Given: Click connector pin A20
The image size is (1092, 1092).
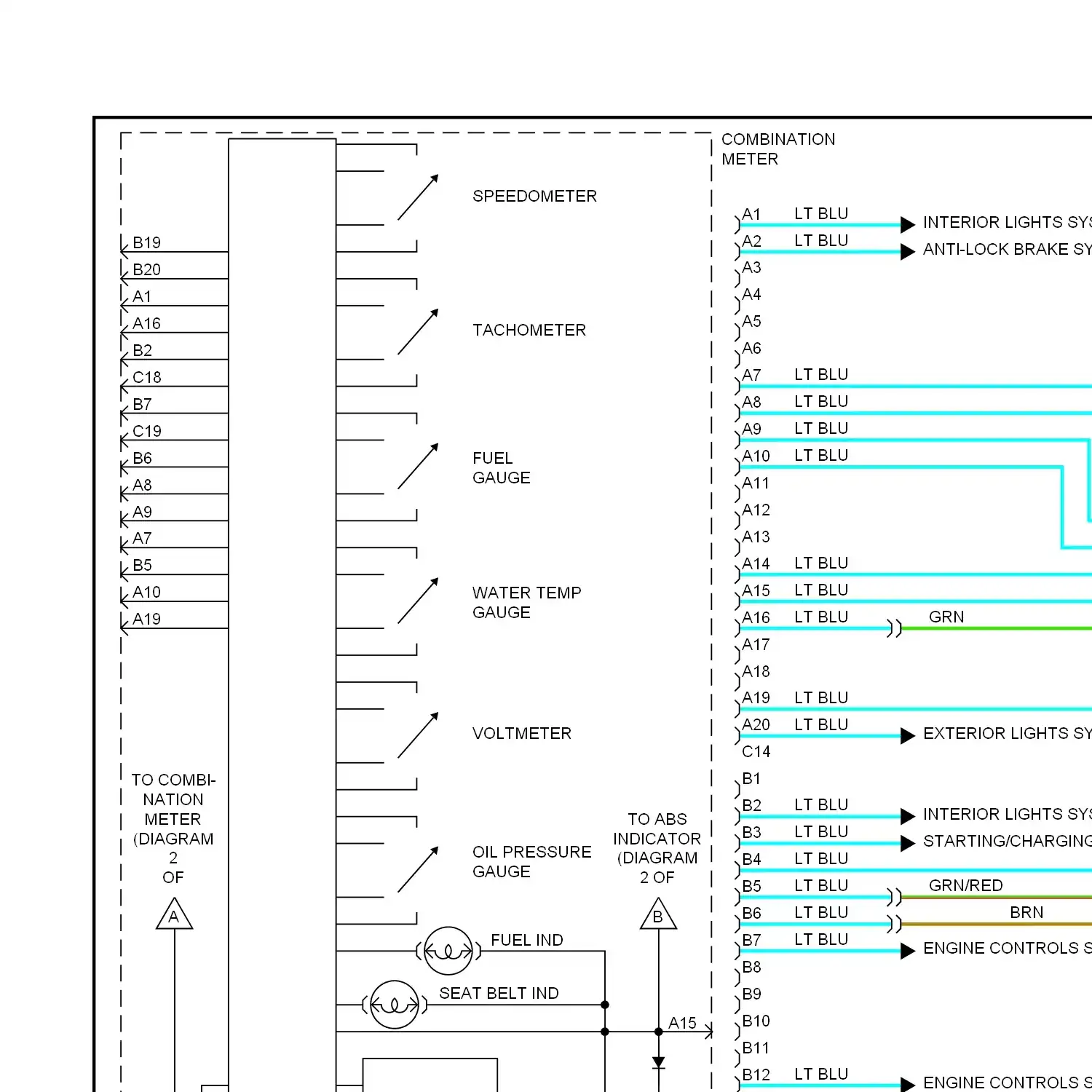Looking at the screenshot, I should coord(756,725).
